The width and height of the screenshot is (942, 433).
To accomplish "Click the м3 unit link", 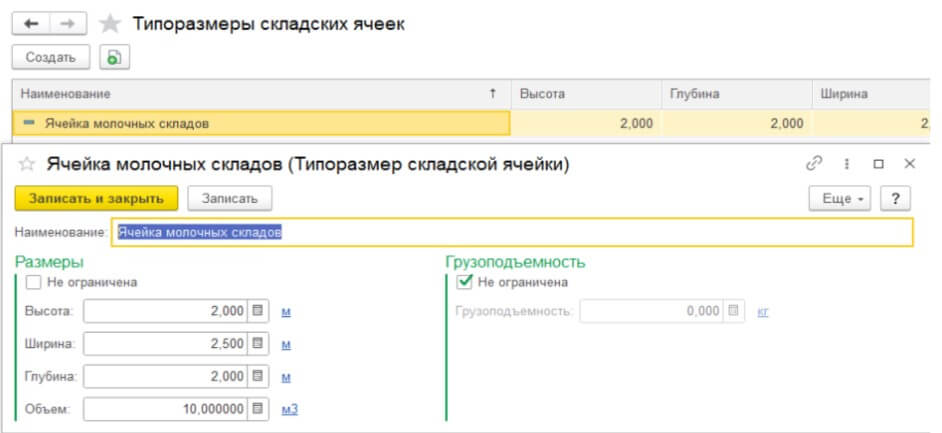I will pos(290,408).
